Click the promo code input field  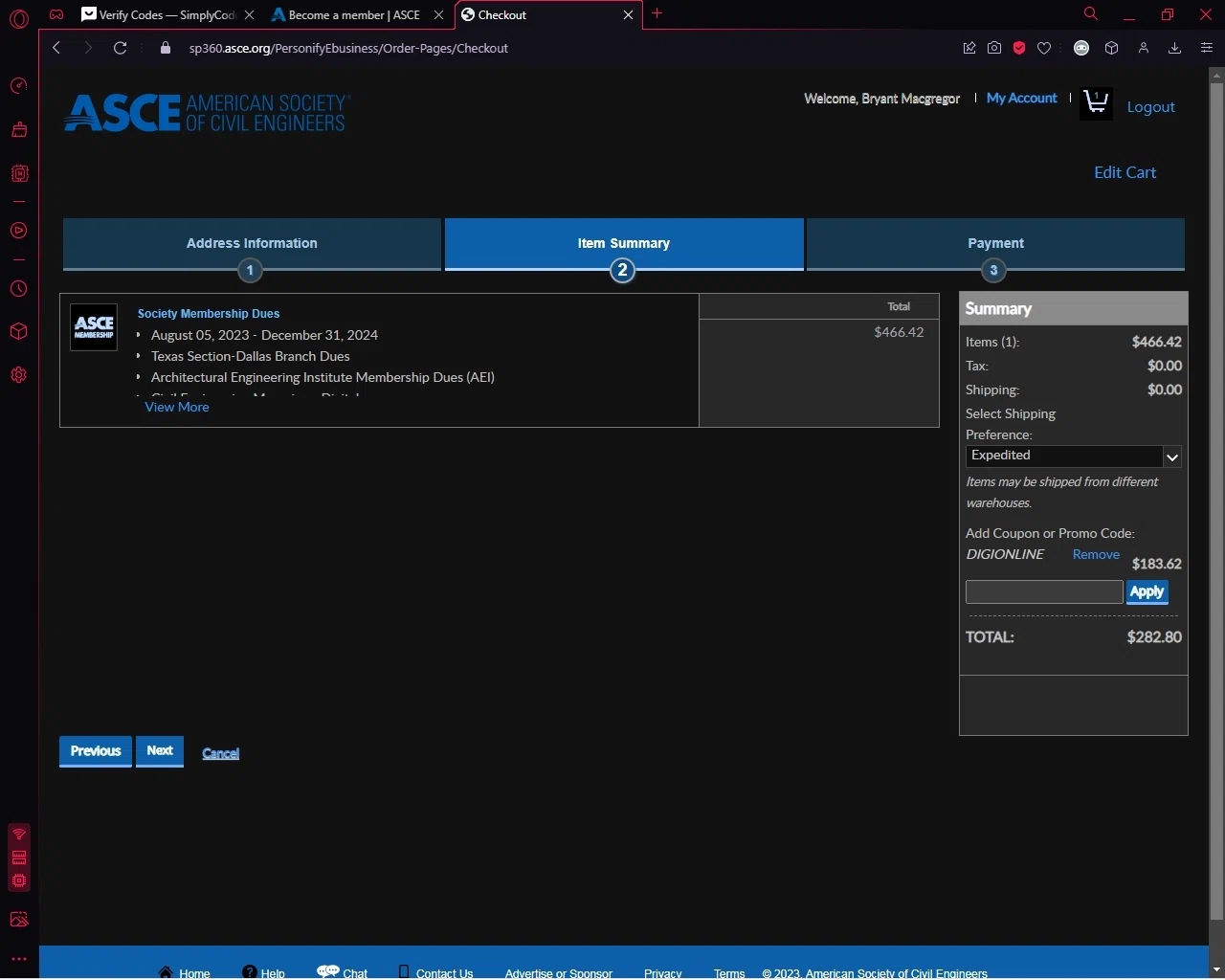(x=1044, y=592)
